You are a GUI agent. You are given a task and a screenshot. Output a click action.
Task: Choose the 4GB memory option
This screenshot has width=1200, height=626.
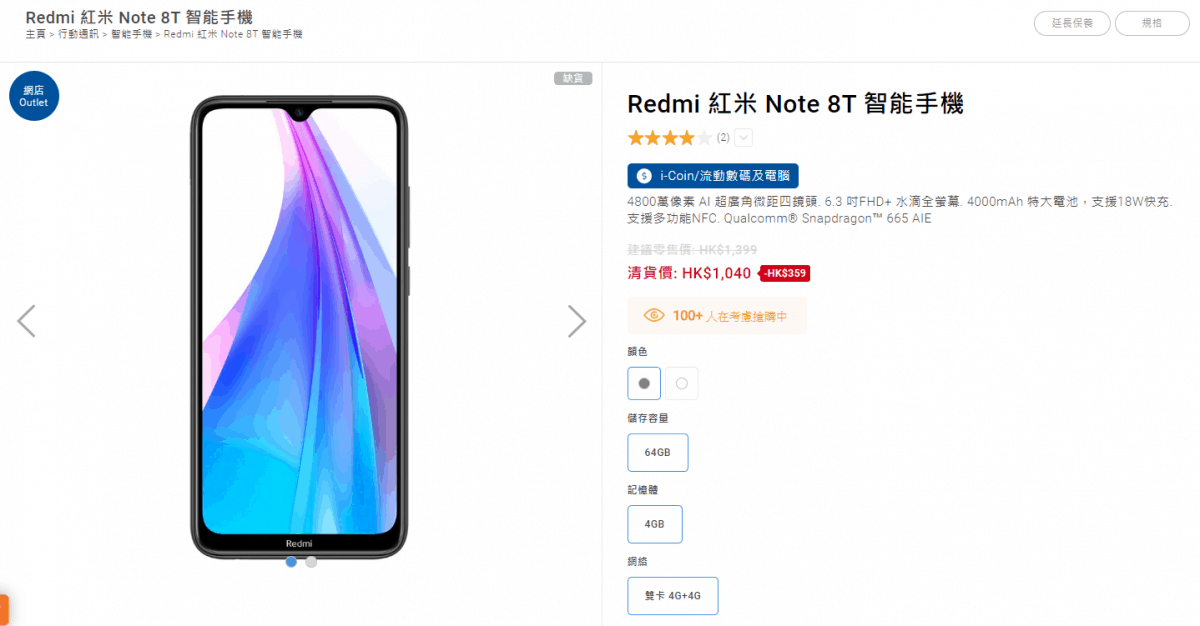pyautogui.click(x=655, y=524)
